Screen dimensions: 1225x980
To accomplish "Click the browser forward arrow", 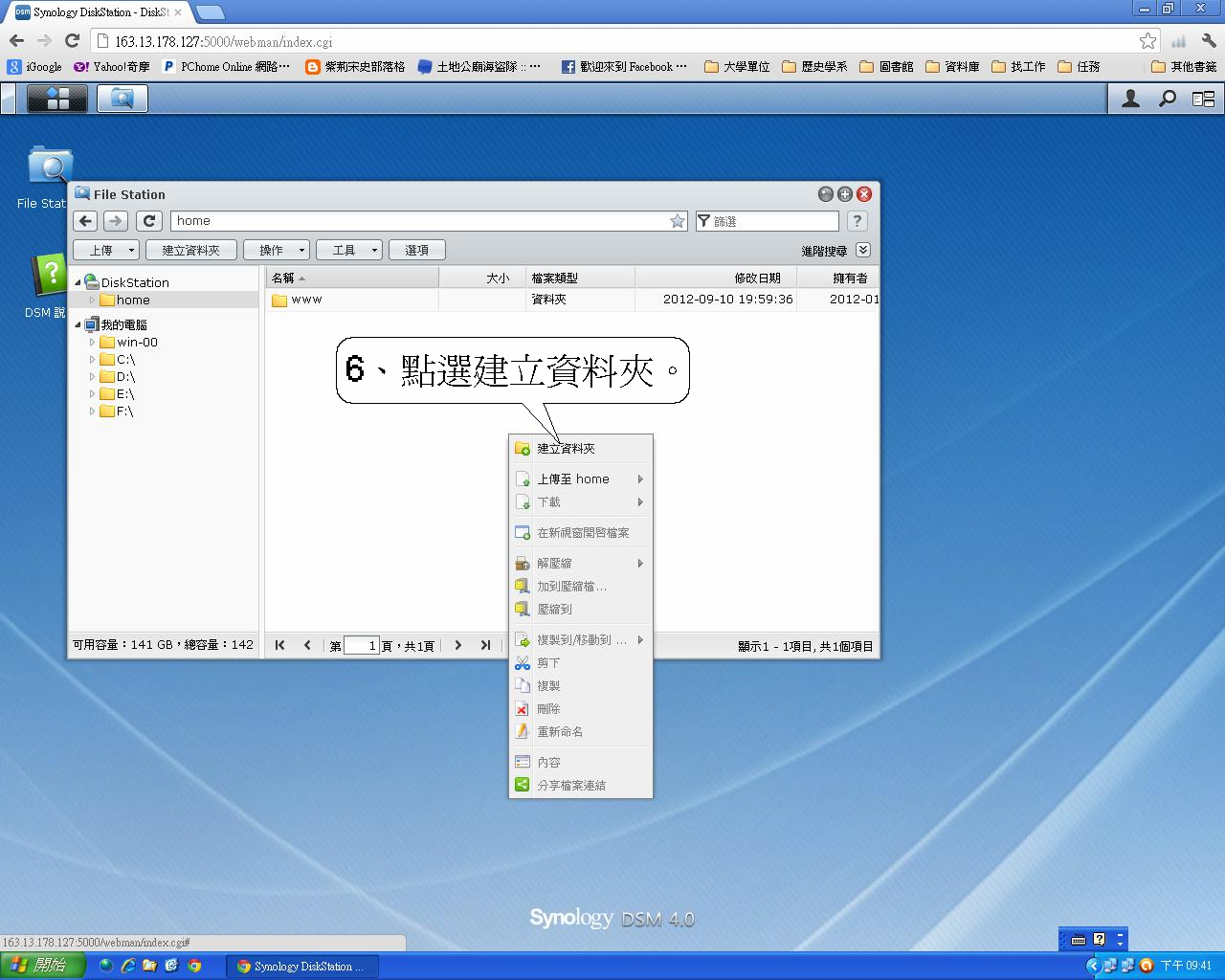I will (44, 41).
